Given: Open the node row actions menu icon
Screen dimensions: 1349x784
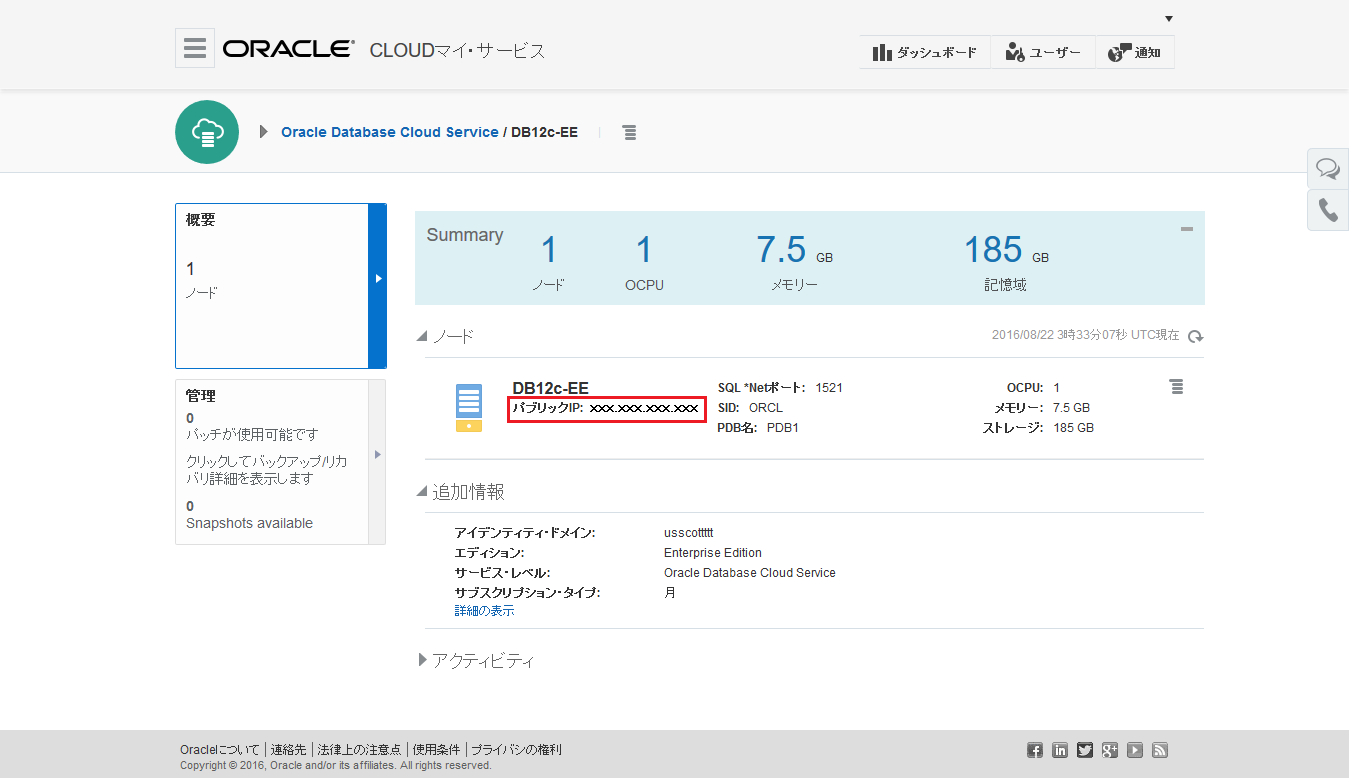Looking at the screenshot, I should [1177, 386].
